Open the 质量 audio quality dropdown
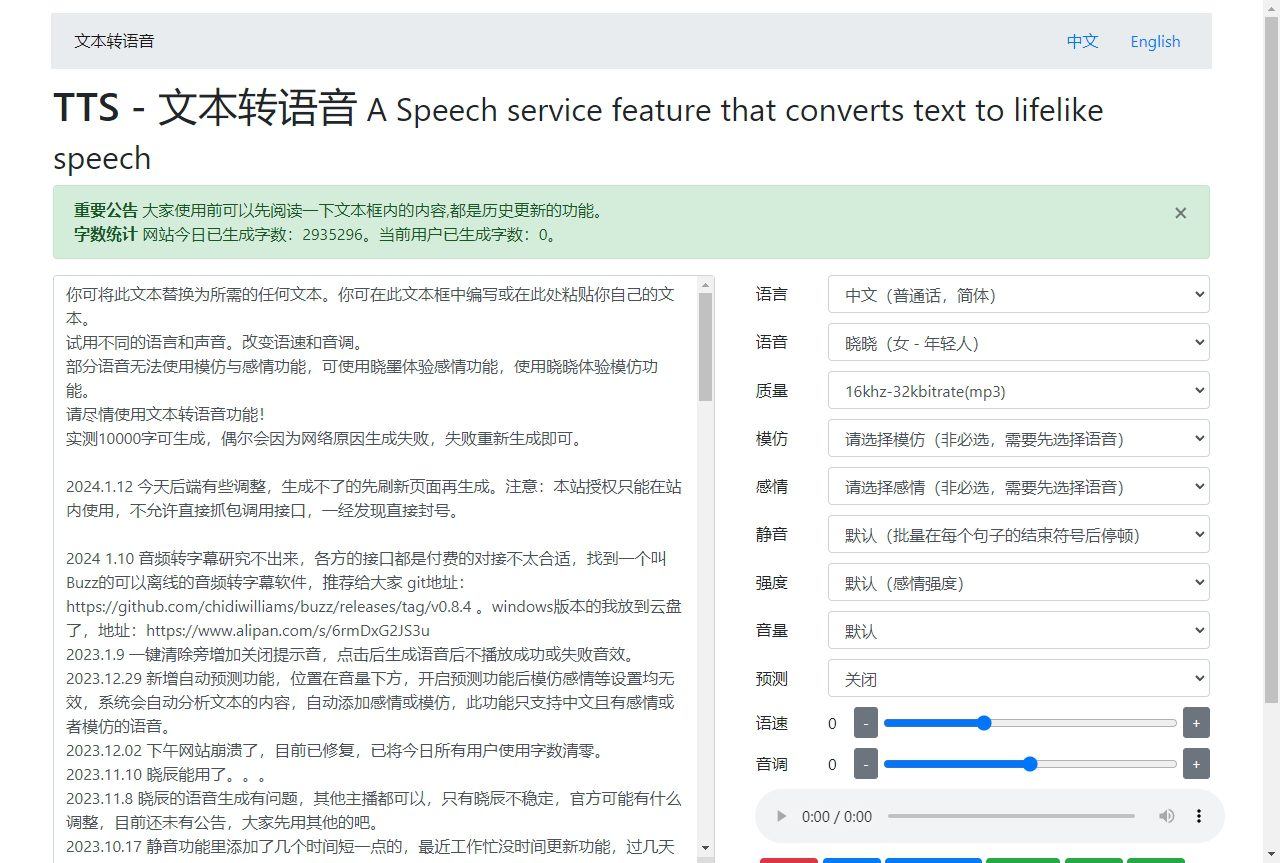Viewport: 1280px width, 863px height. [1018, 390]
